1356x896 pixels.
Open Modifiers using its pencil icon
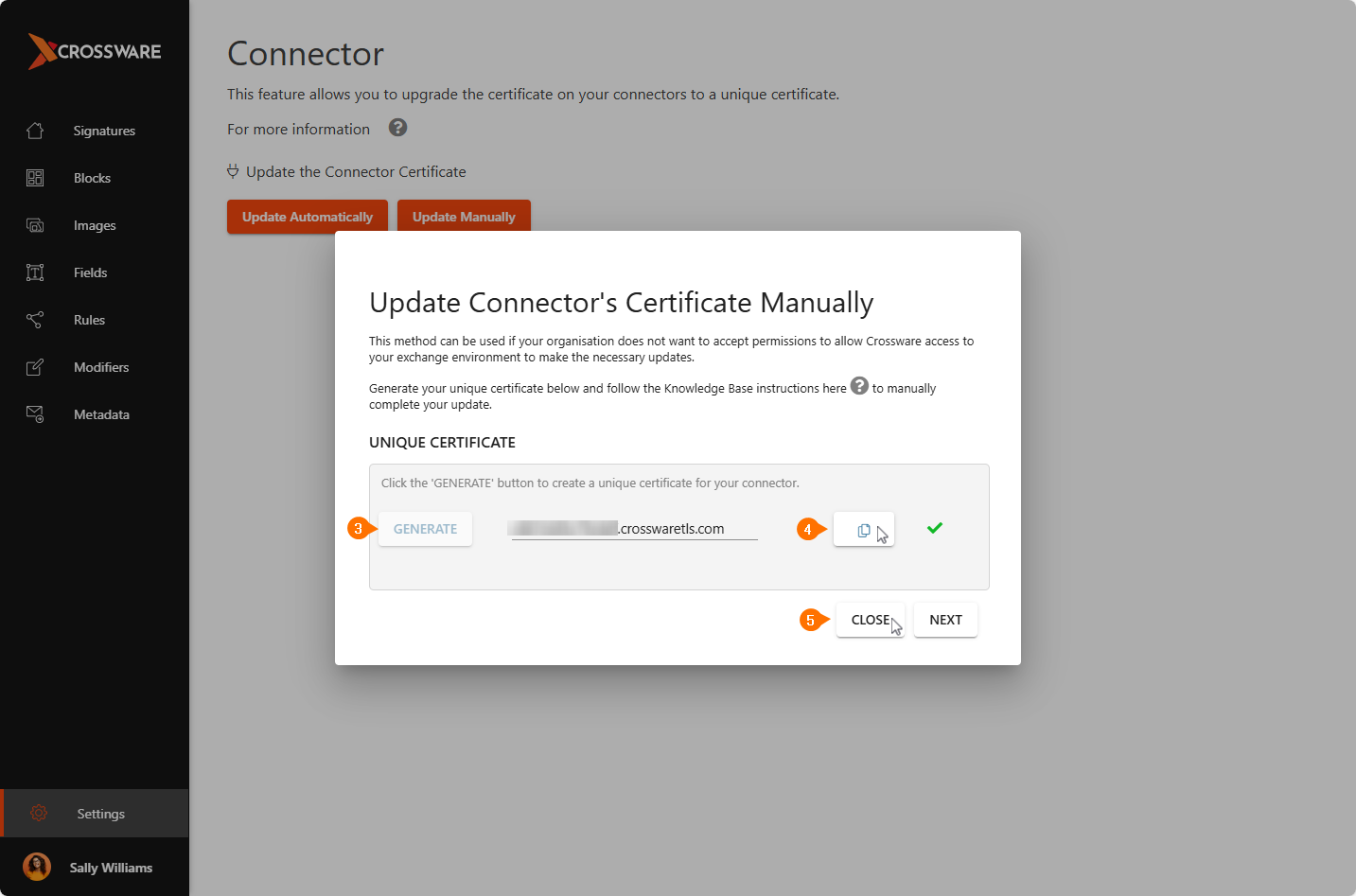click(x=35, y=367)
